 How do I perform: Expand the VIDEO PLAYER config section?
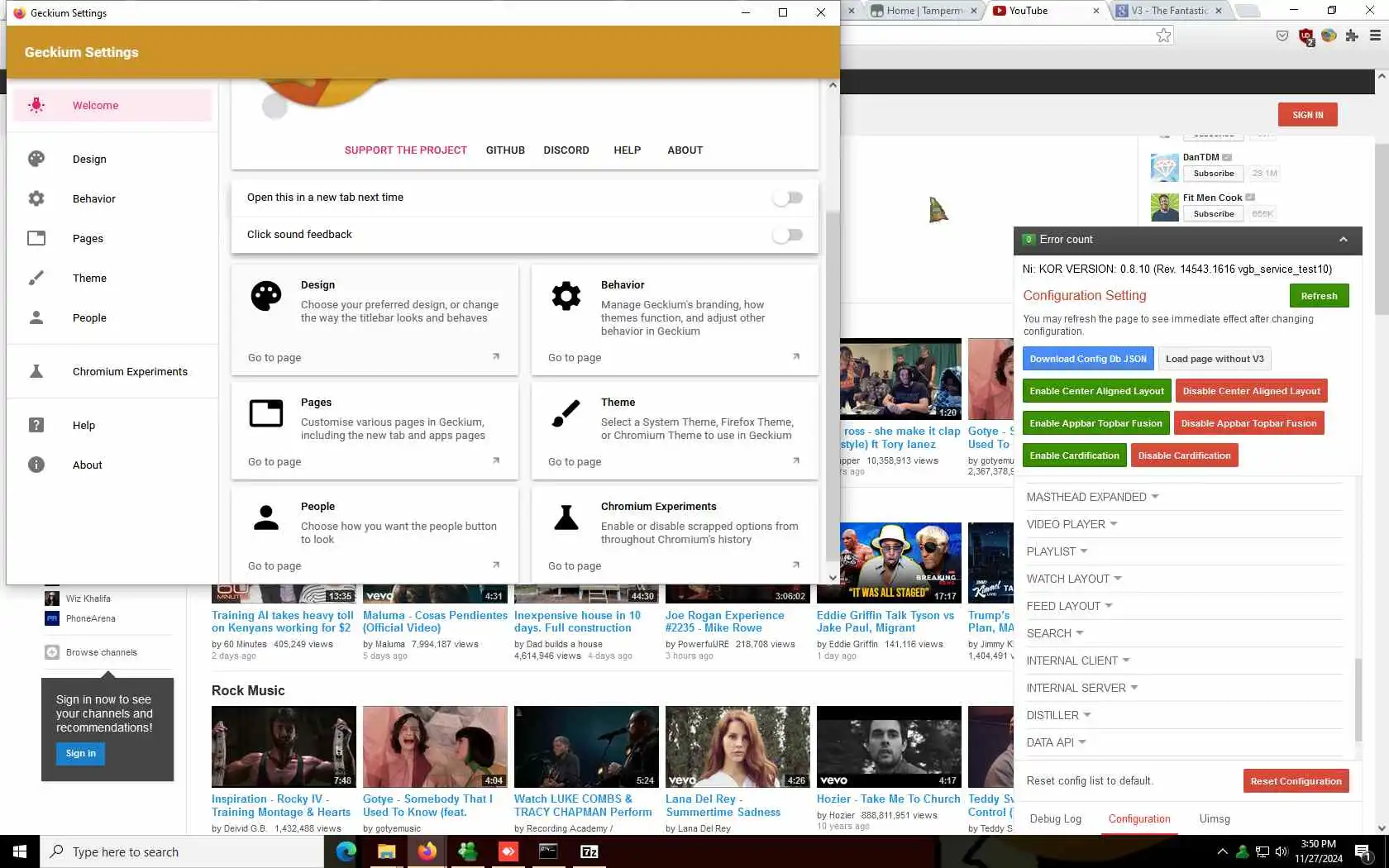pos(1072,524)
